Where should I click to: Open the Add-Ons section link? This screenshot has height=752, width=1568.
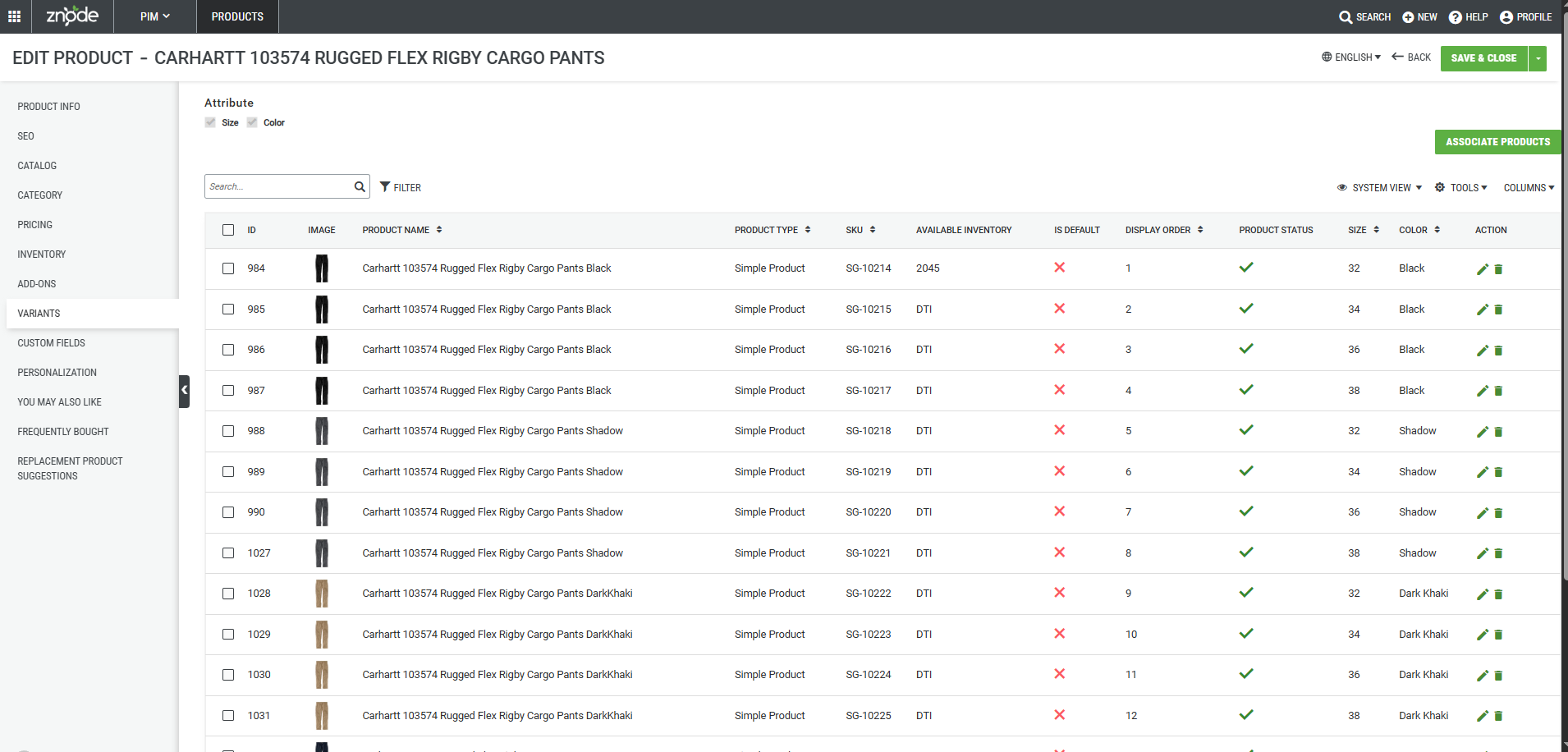pos(37,284)
